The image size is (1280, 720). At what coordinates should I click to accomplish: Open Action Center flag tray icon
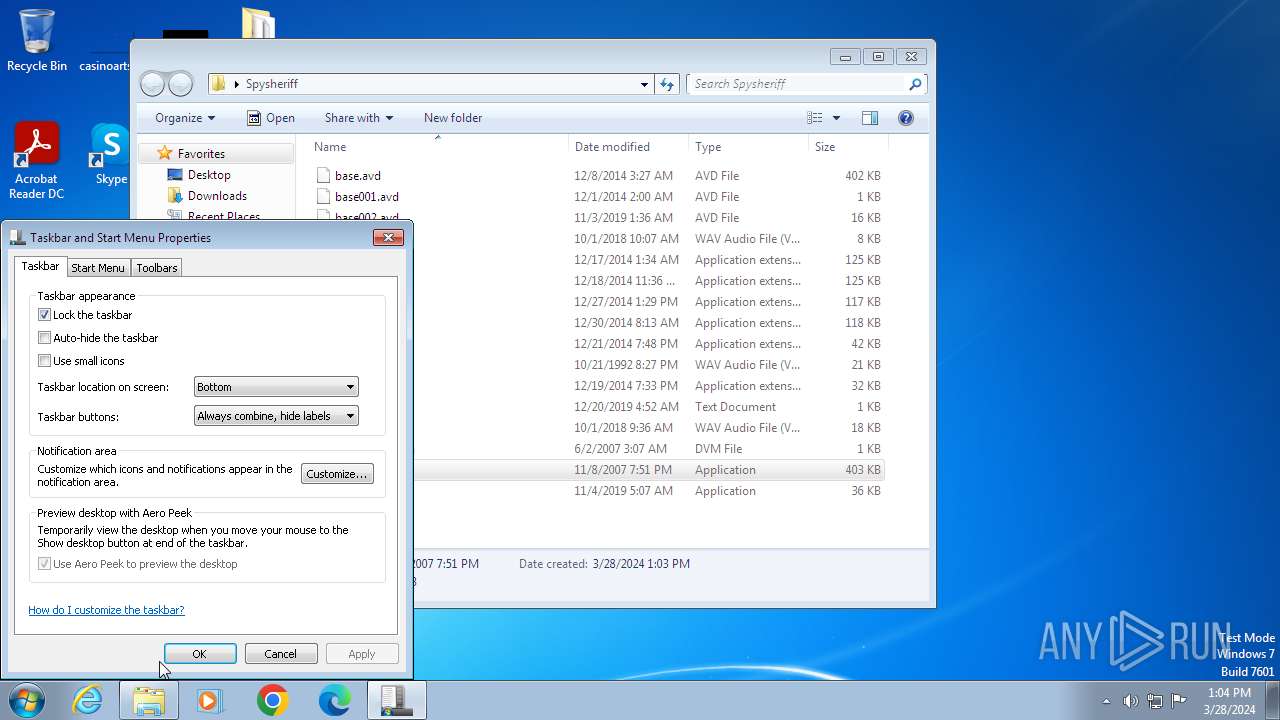(x=1179, y=701)
